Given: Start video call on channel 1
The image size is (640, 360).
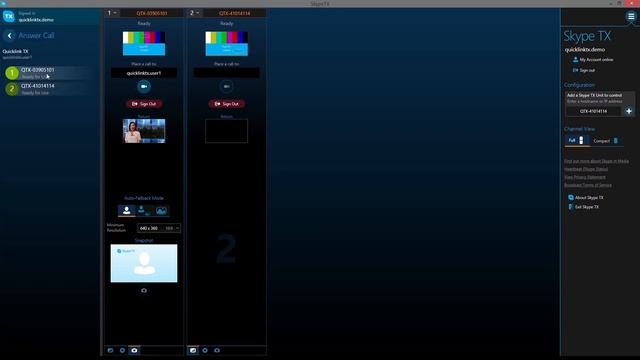Looking at the screenshot, I should [x=144, y=87].
